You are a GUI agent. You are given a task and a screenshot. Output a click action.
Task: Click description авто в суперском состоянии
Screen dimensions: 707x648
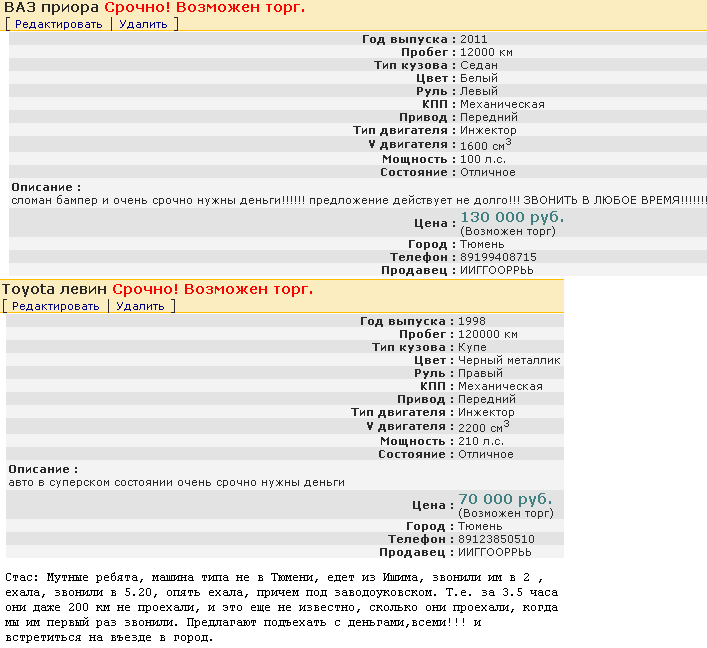(x=177, y=483)
